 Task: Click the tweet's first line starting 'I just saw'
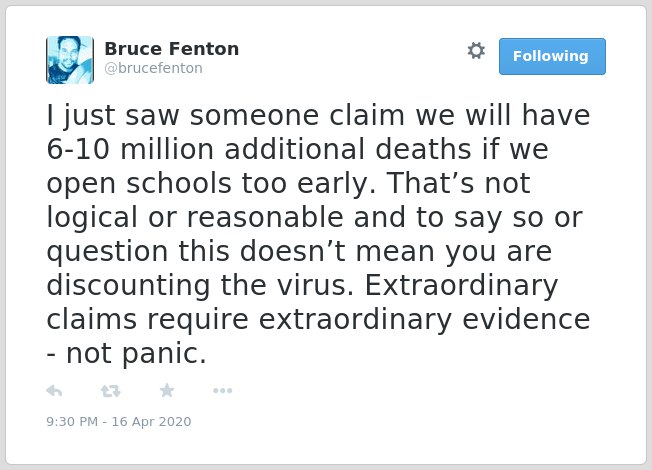[319, 116]
